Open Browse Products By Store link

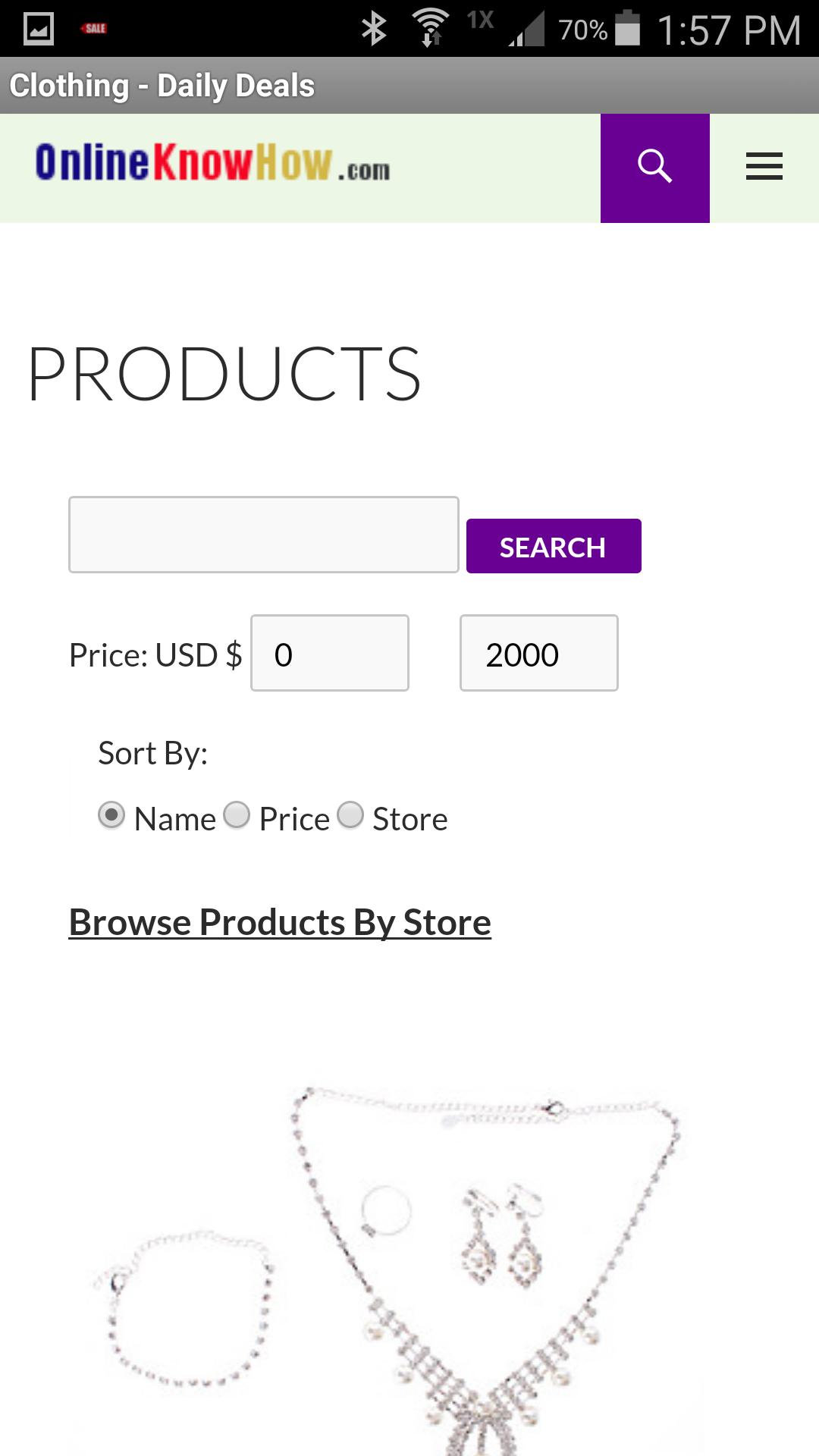click(x=280, y=921)
